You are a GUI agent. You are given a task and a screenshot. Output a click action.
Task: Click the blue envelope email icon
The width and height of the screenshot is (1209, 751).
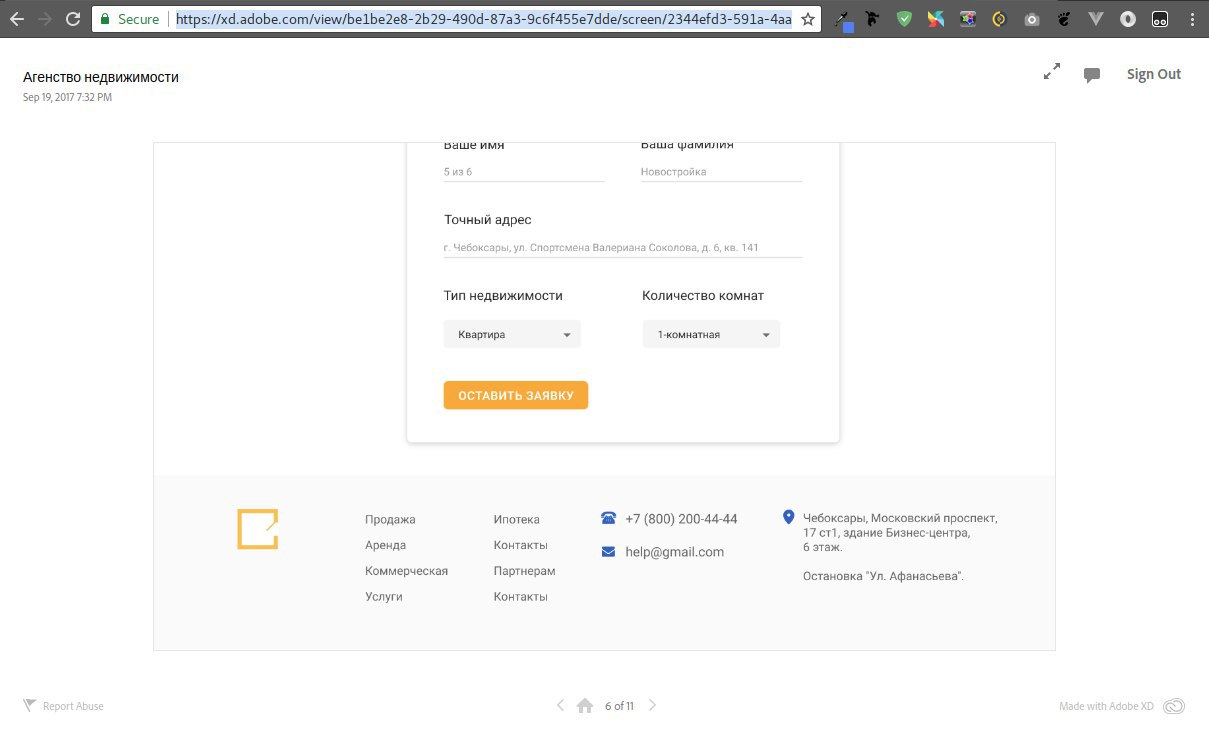[x=608, y=552]
